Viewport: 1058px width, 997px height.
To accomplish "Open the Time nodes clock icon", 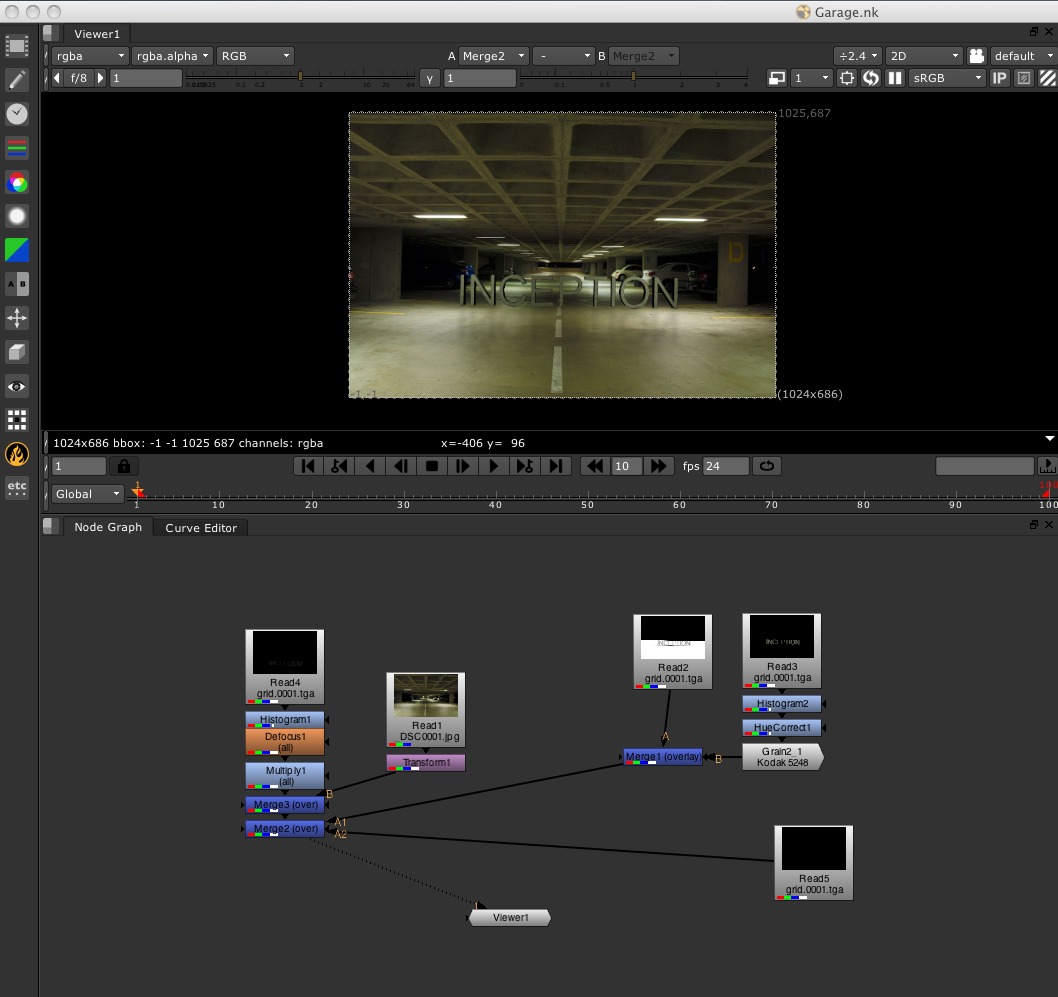I will [x=17, y=113].
